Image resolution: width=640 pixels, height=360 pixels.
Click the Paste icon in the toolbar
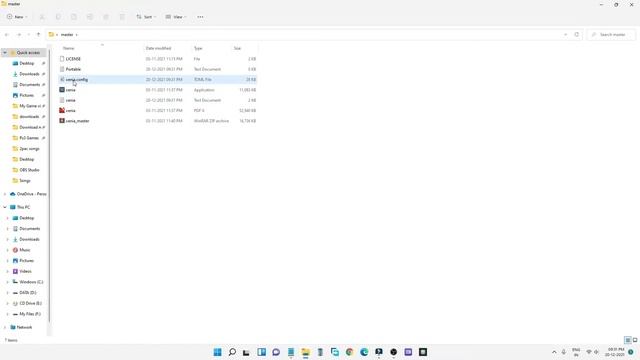tap(74, 17)
